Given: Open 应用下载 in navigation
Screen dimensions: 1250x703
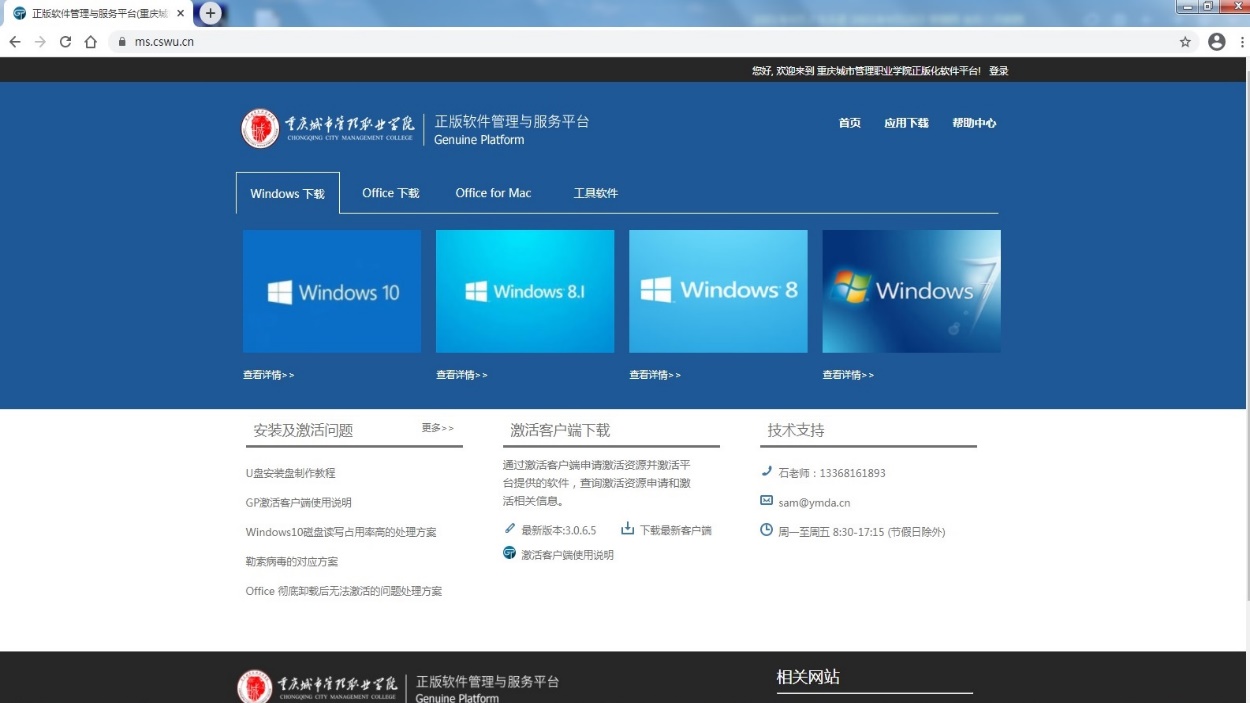Looking at the screenshot, I should click(906, 123).
